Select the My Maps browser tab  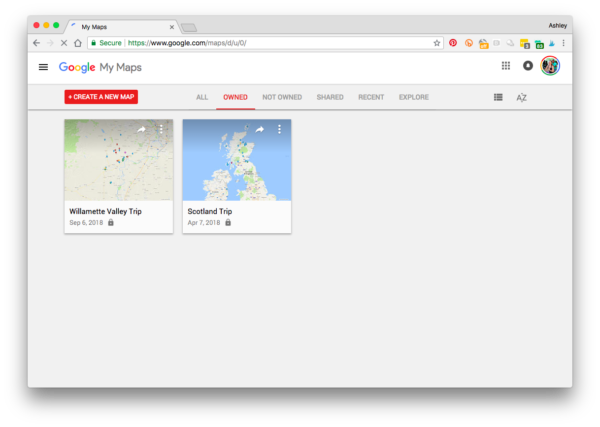(x=122, y=27)
